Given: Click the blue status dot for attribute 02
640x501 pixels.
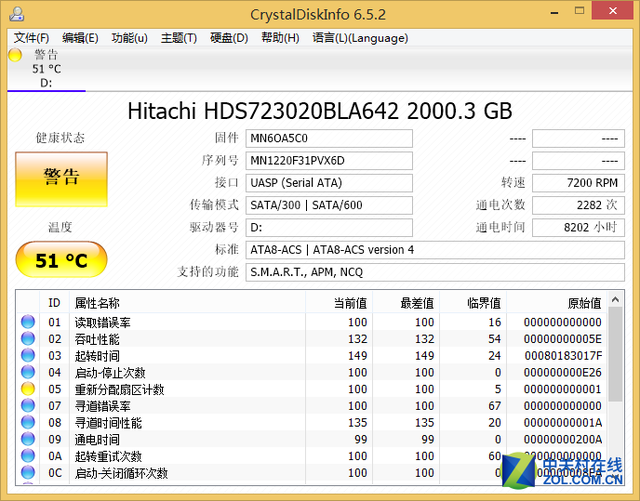Looking at the screenshot, I should point(28,338).
